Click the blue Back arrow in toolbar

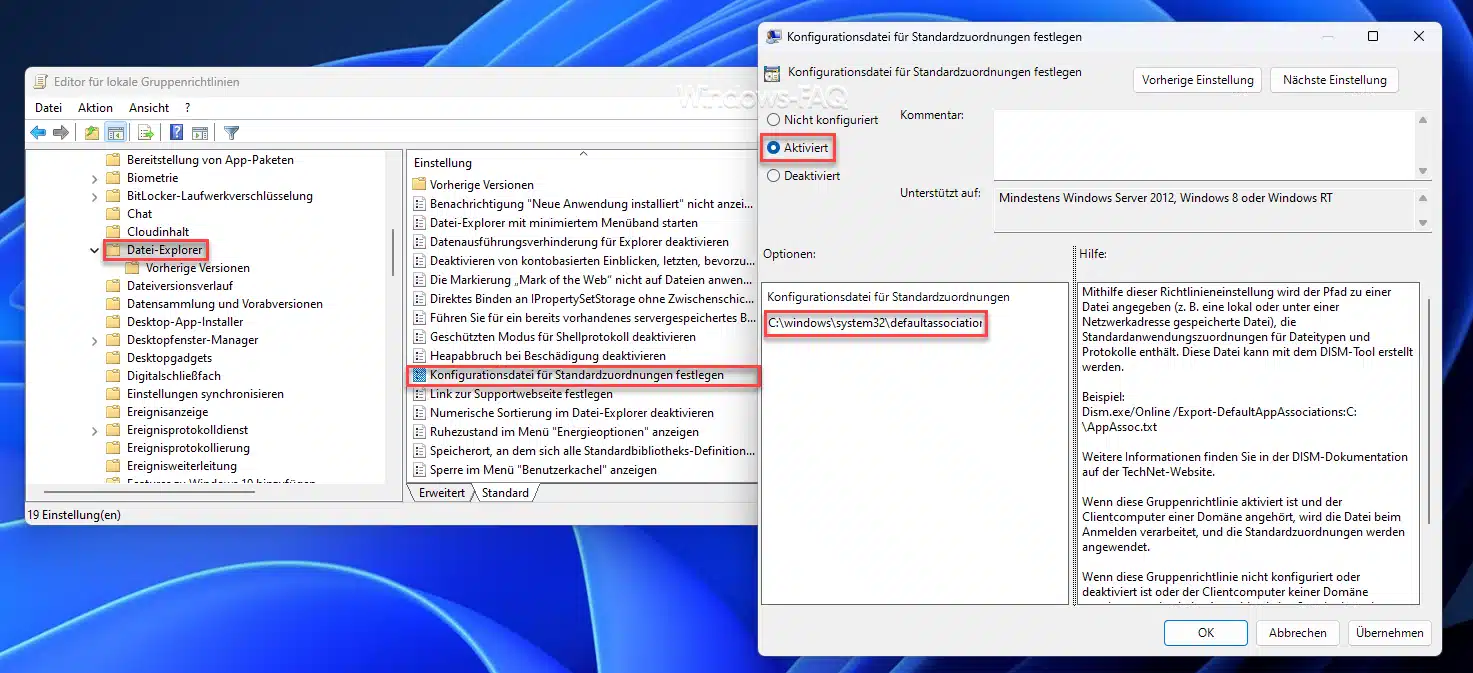[38, 133]
